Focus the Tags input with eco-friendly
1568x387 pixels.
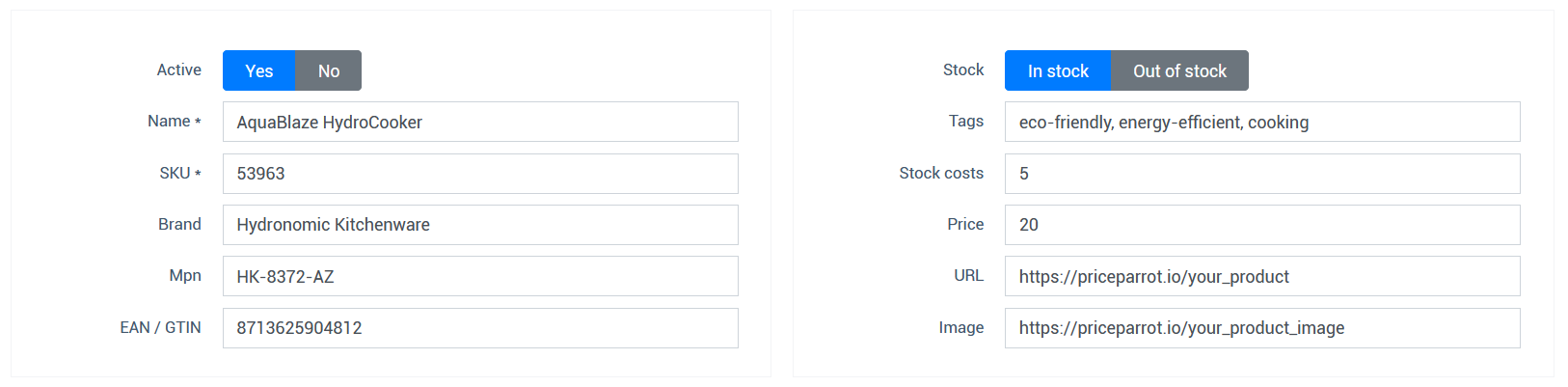1261,122
